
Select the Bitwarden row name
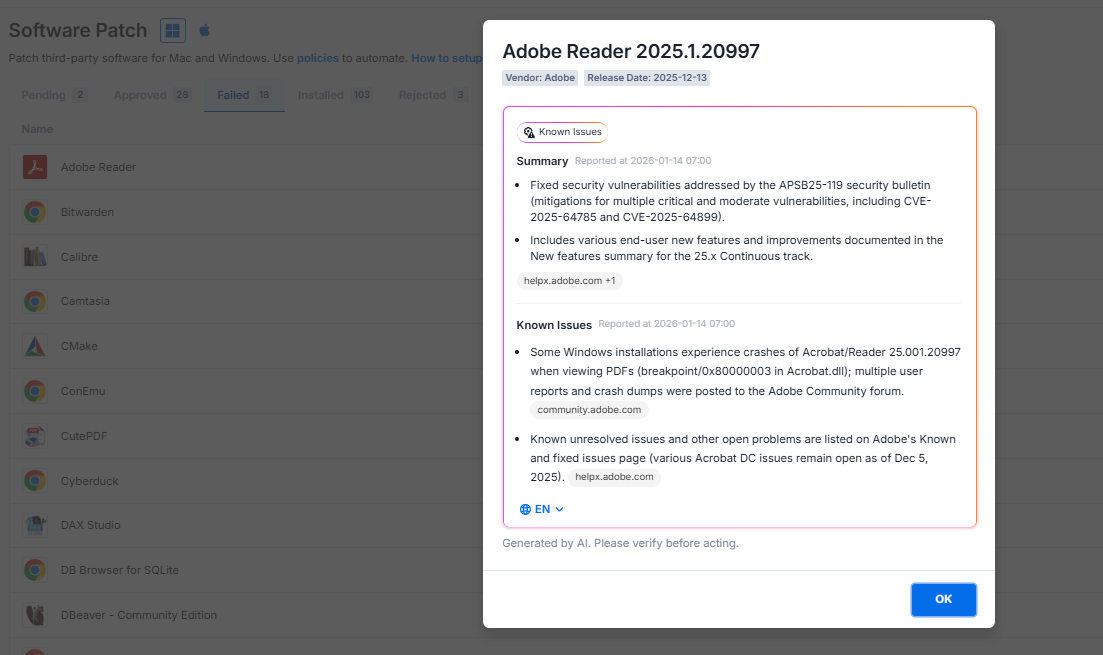pyautogui.click(x=87, y=212)
